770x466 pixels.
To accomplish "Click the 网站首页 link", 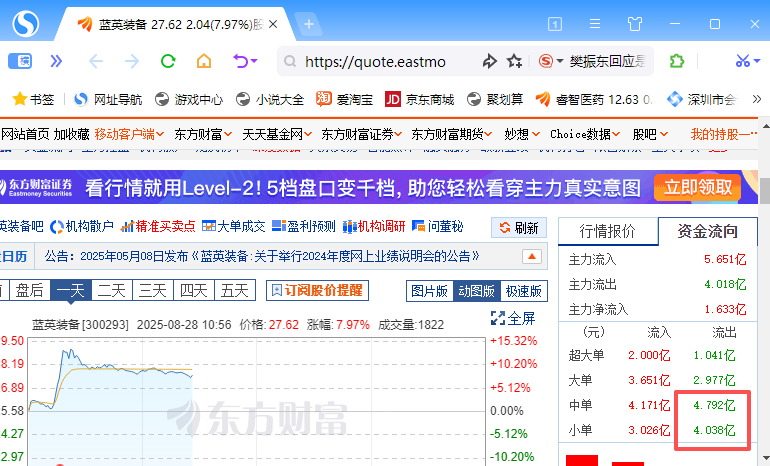I will [x=26, y=134].
